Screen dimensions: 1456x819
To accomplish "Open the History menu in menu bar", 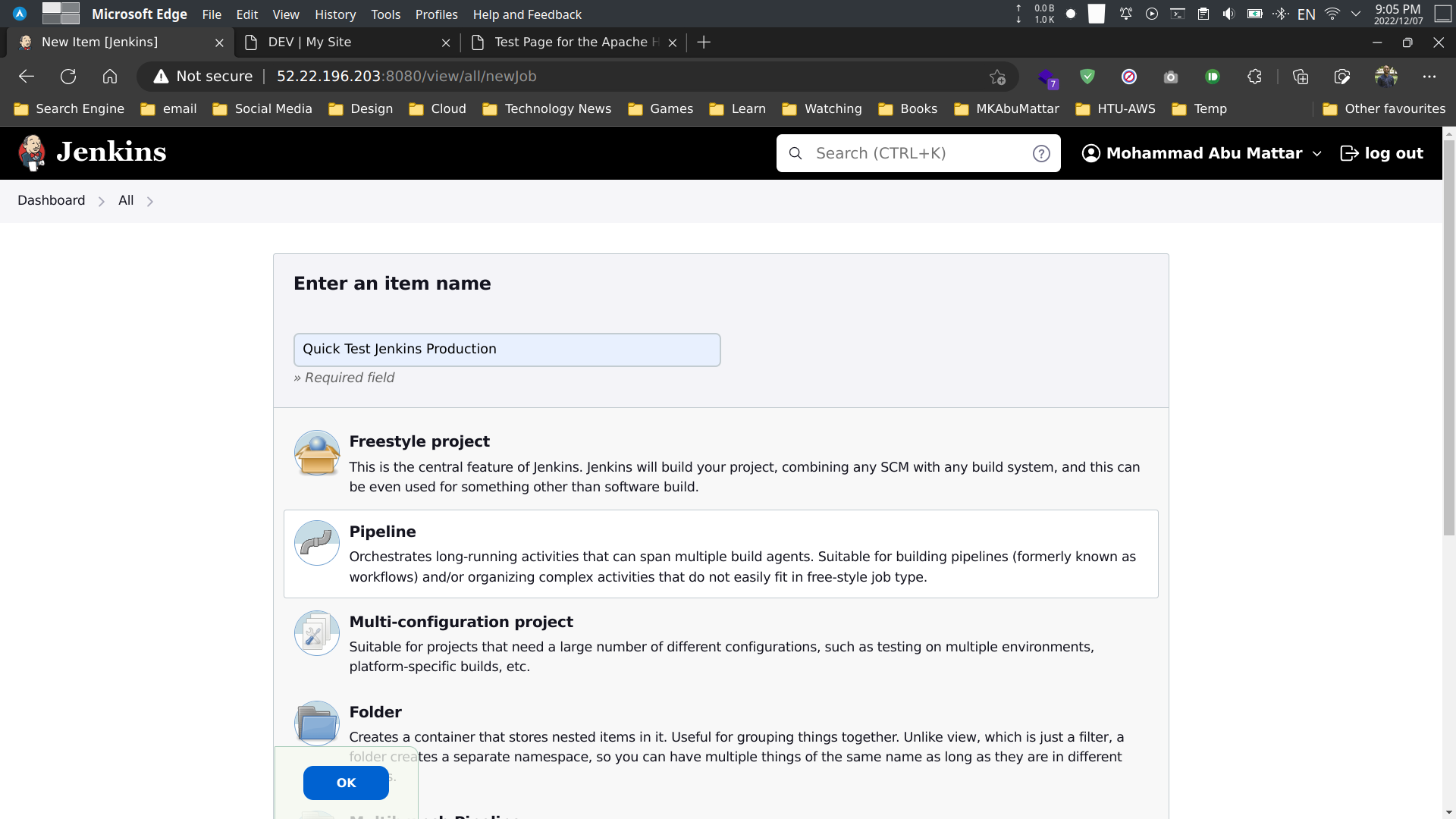I will tap(335, 14).
